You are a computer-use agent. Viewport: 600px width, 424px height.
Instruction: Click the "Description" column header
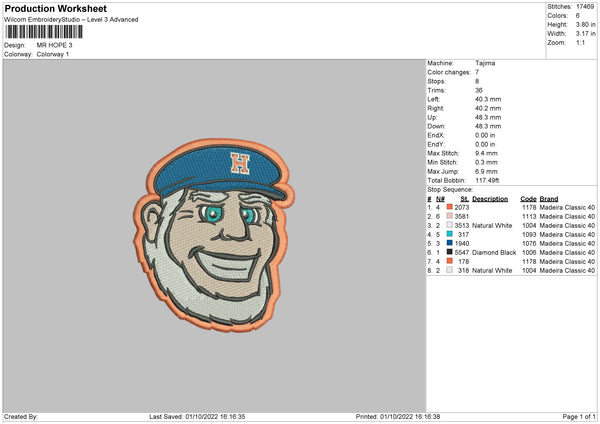click(x=490, y=199)
